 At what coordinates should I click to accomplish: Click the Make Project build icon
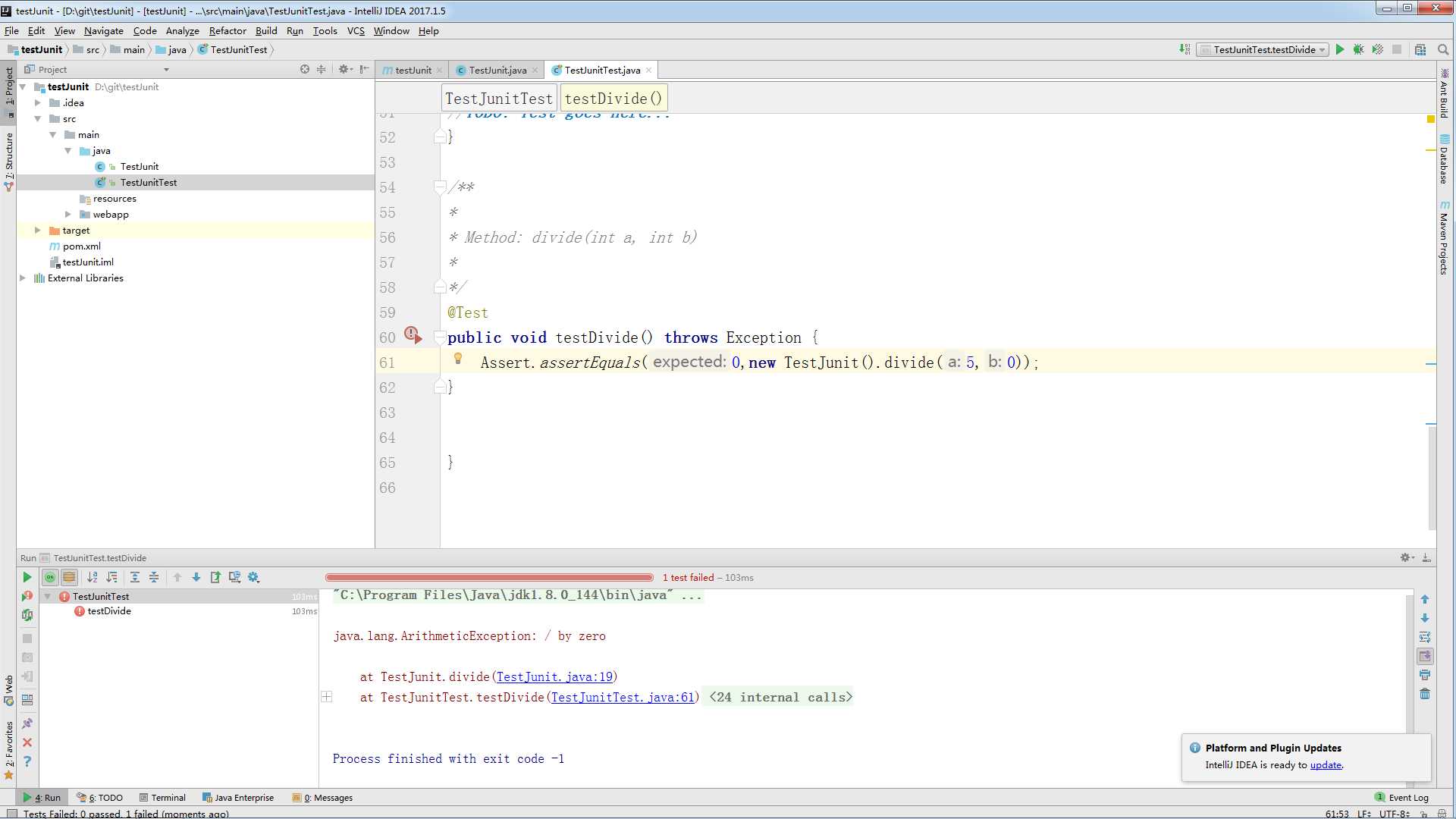[x=1185, y=50]
